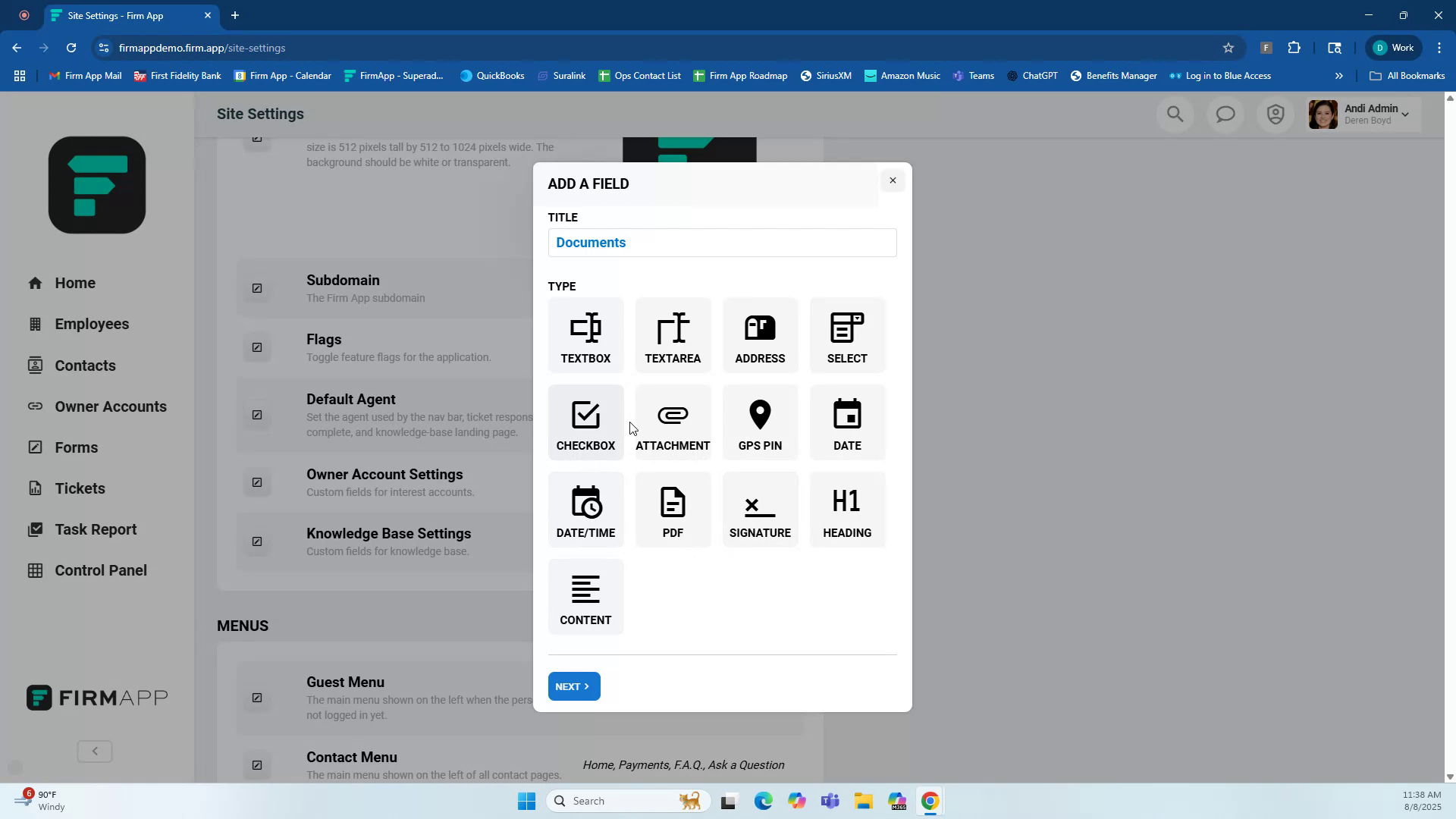Screen dimensions: 1456x819
Task: Open messages via the chat bubble icon
Action: (x=1225, y=114)
